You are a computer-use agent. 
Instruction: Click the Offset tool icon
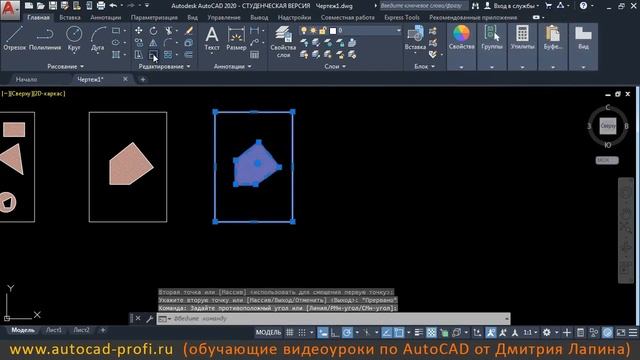188,54
